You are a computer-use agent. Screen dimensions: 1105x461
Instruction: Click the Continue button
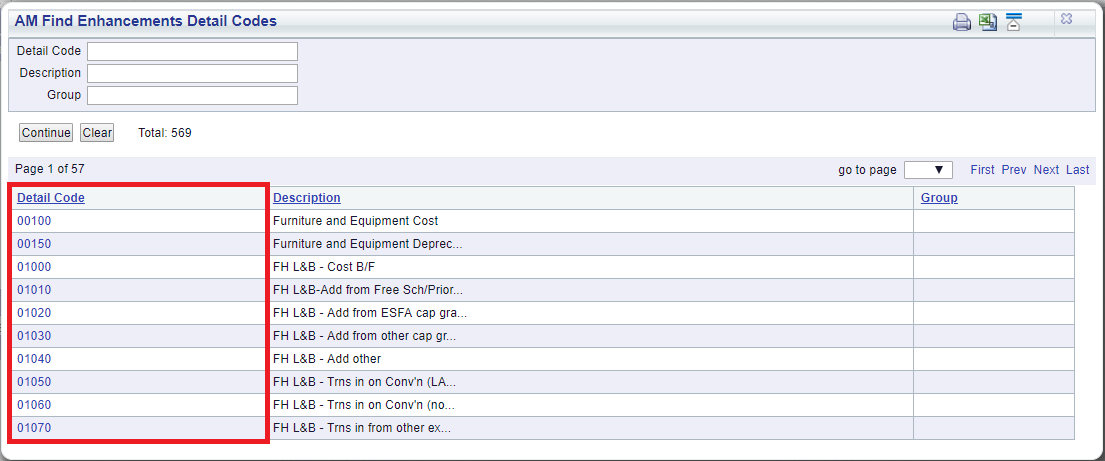[x=46, y=133]
